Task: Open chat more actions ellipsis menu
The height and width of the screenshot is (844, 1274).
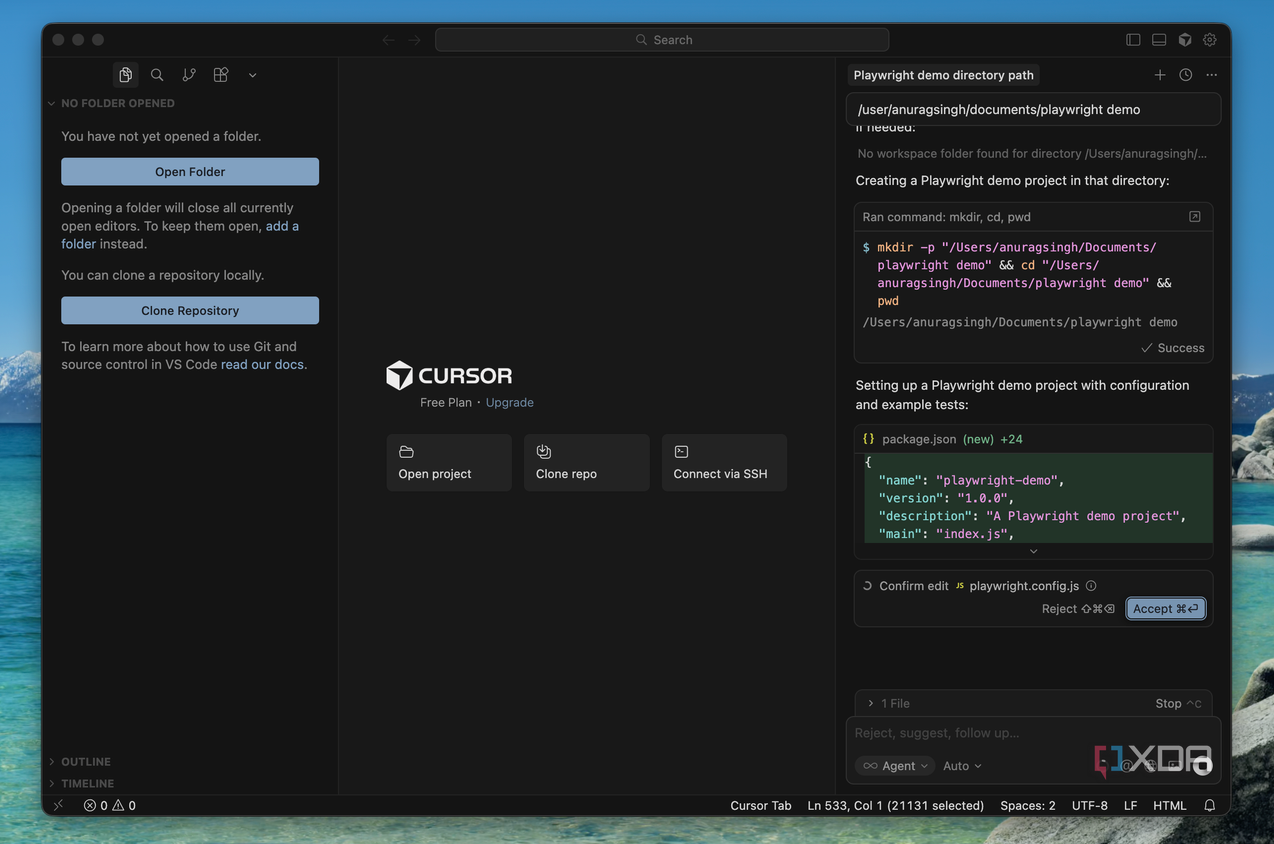Action: pos(1212,75)
